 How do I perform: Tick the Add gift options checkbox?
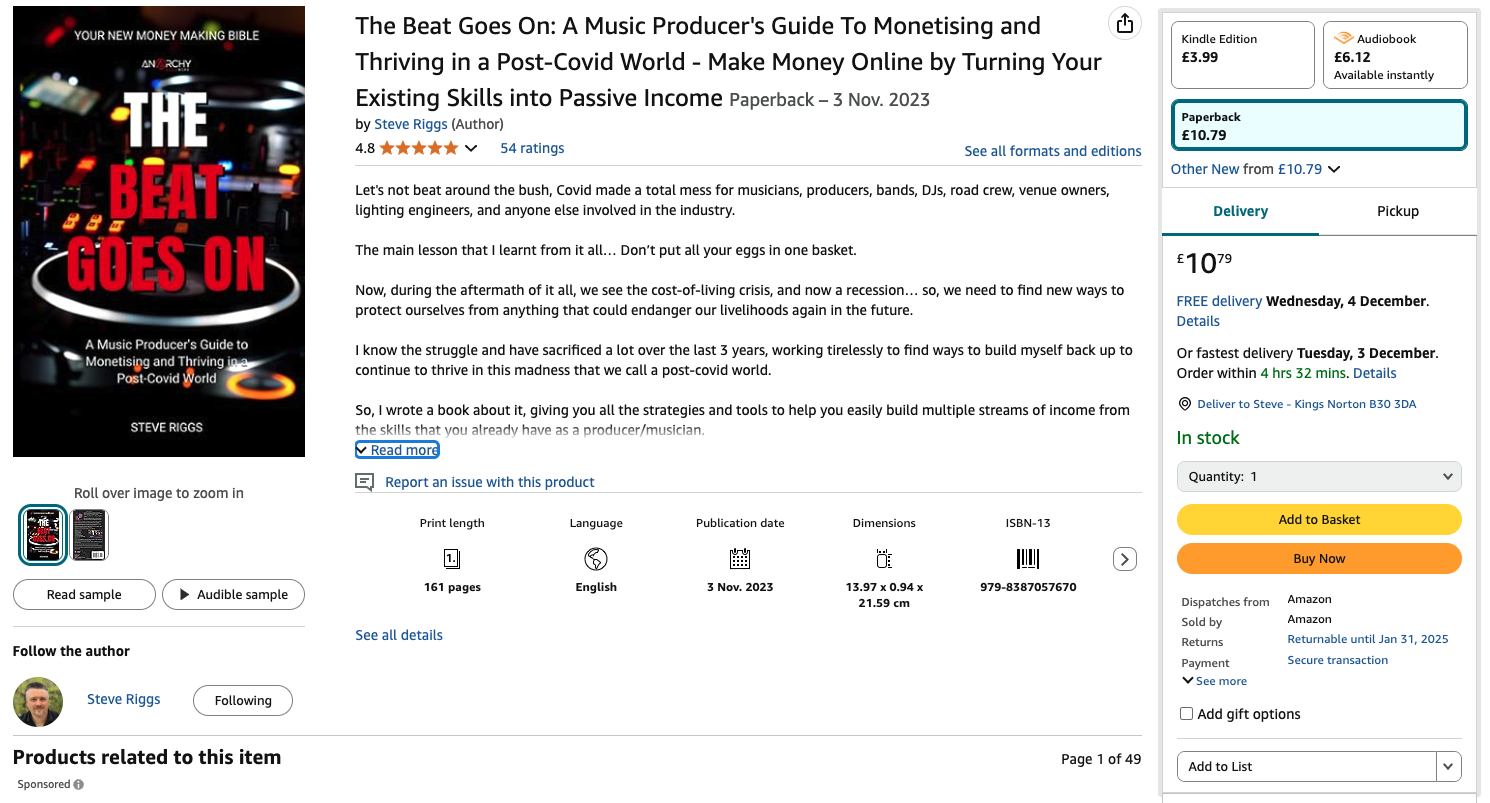pos(1186,714)
